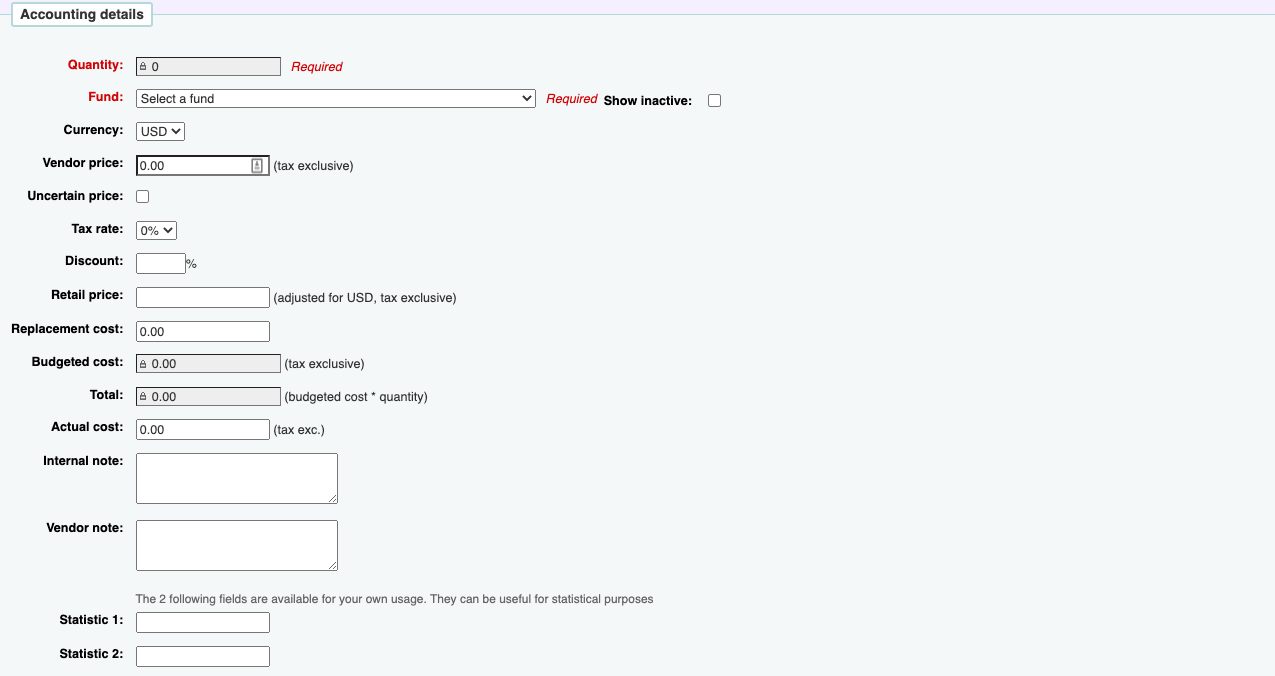
Task: Click the Accounting details section header
Action: click(x=82, y=15)
